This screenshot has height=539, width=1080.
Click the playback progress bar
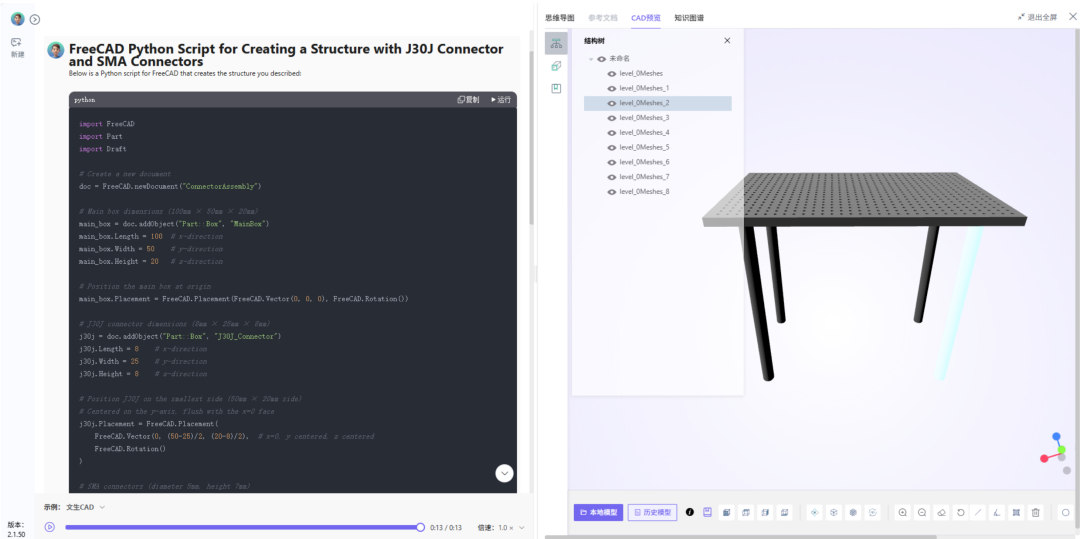[242, 527]
